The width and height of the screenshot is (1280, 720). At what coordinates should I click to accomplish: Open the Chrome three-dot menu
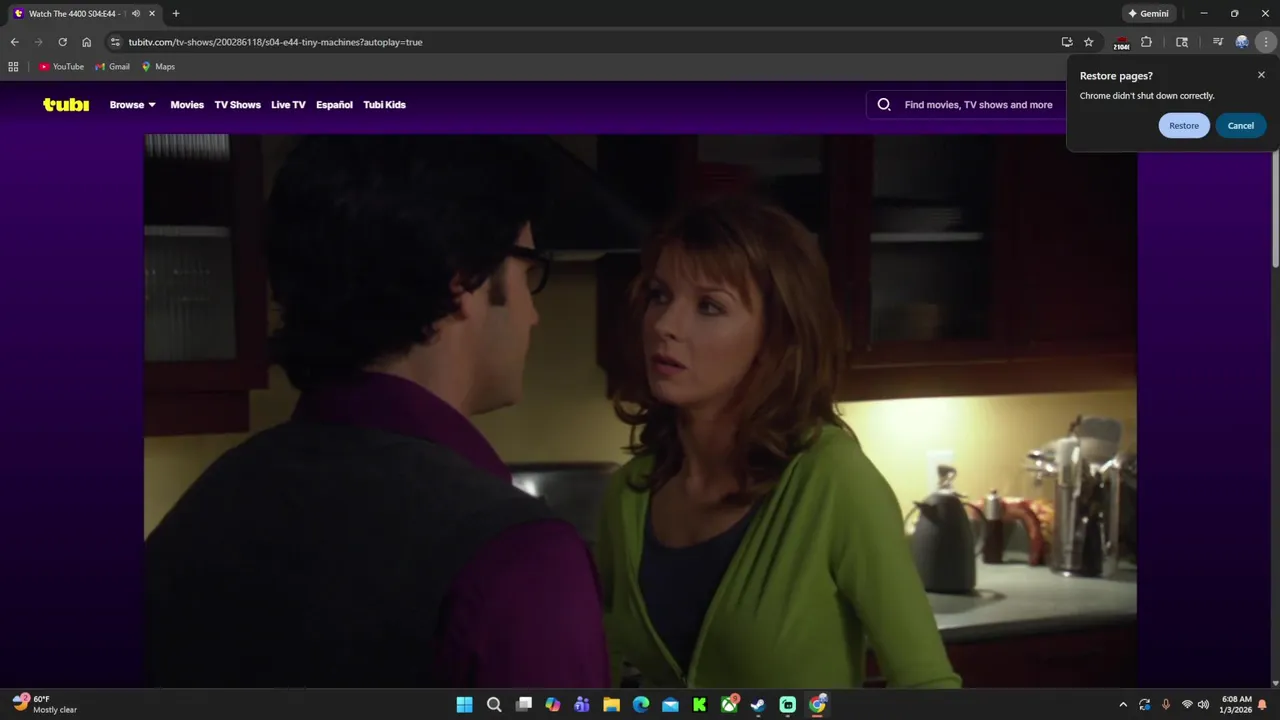(1266, 42)
